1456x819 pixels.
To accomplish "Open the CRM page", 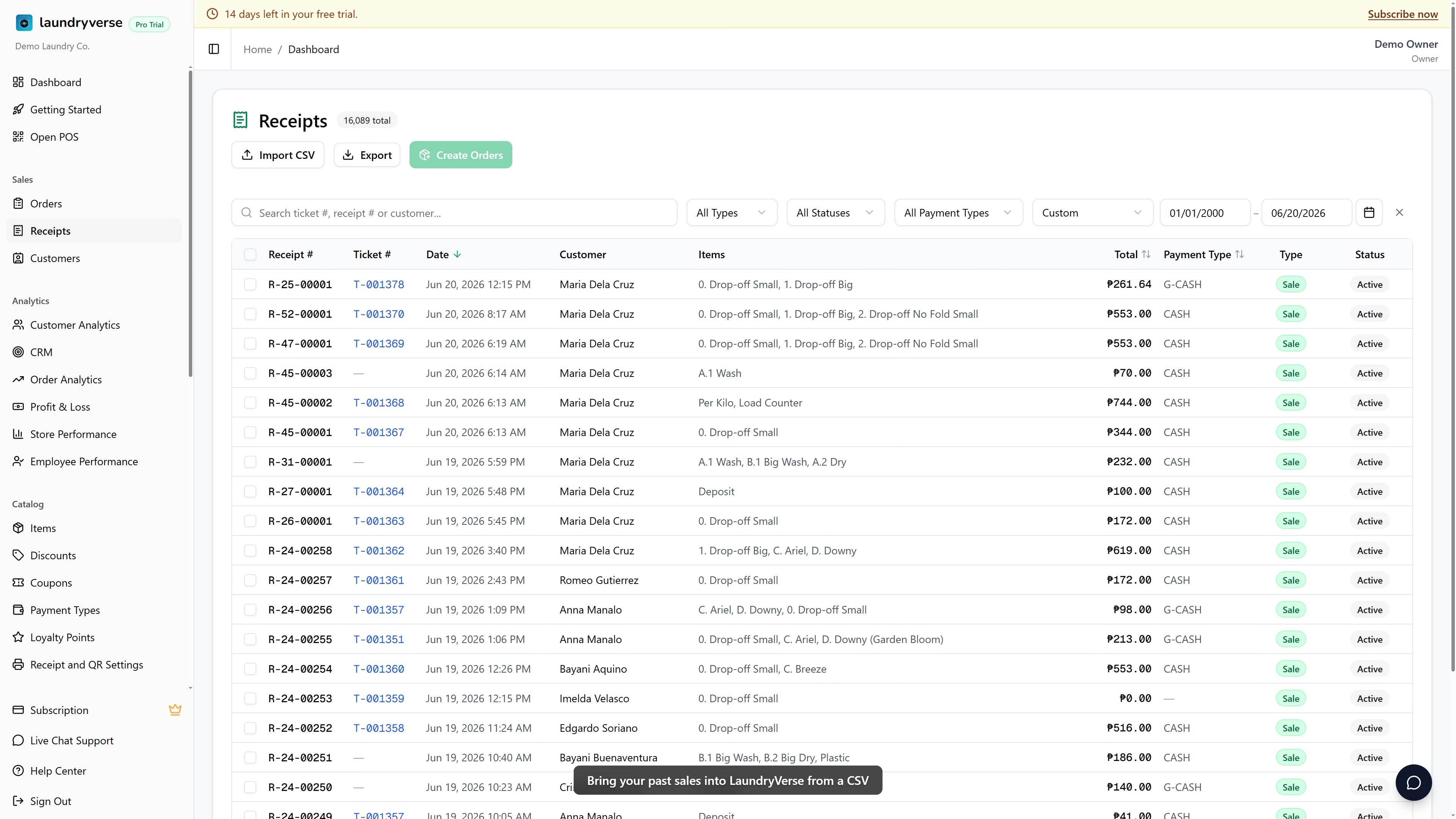I will pos(94,352).
